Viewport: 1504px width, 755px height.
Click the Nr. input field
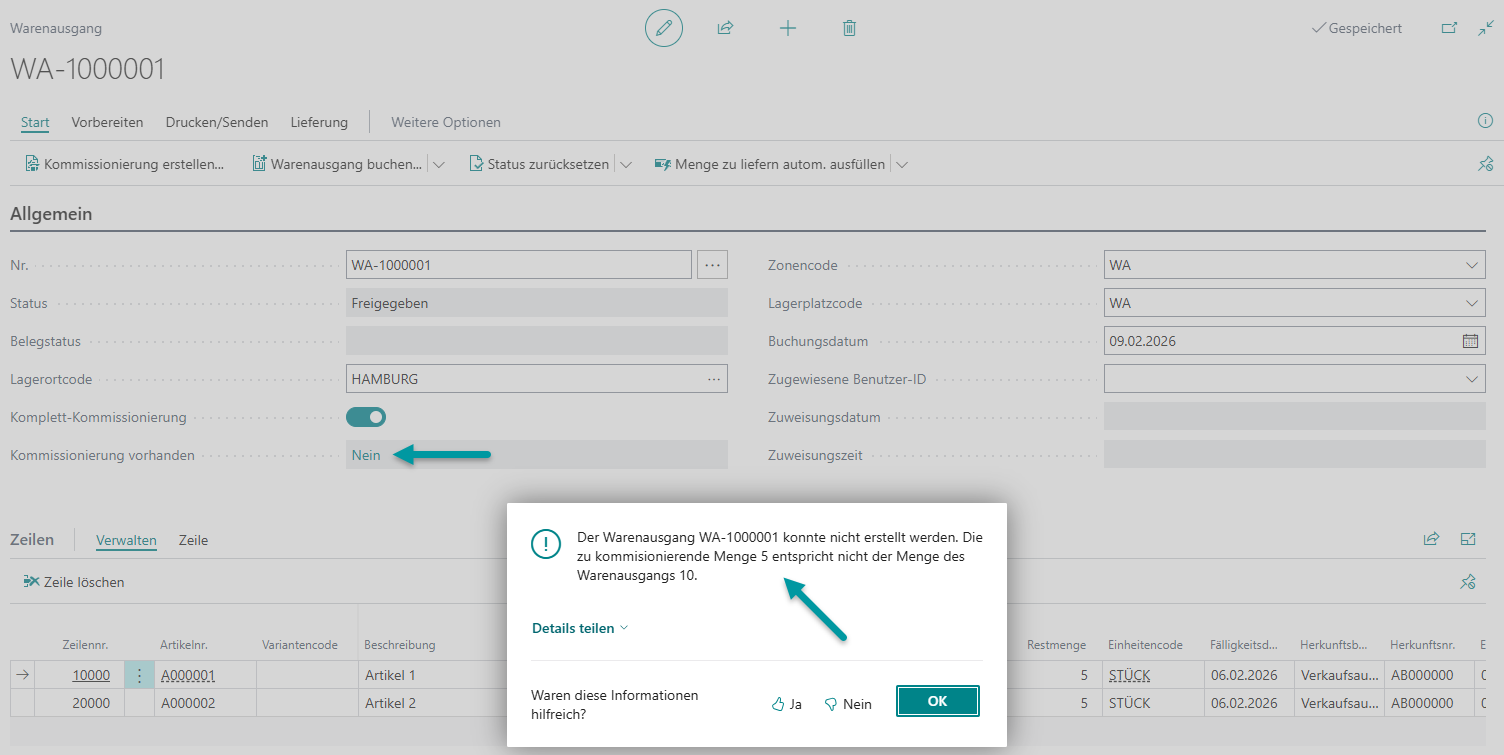pyautogui.click(x=518, y=265)
